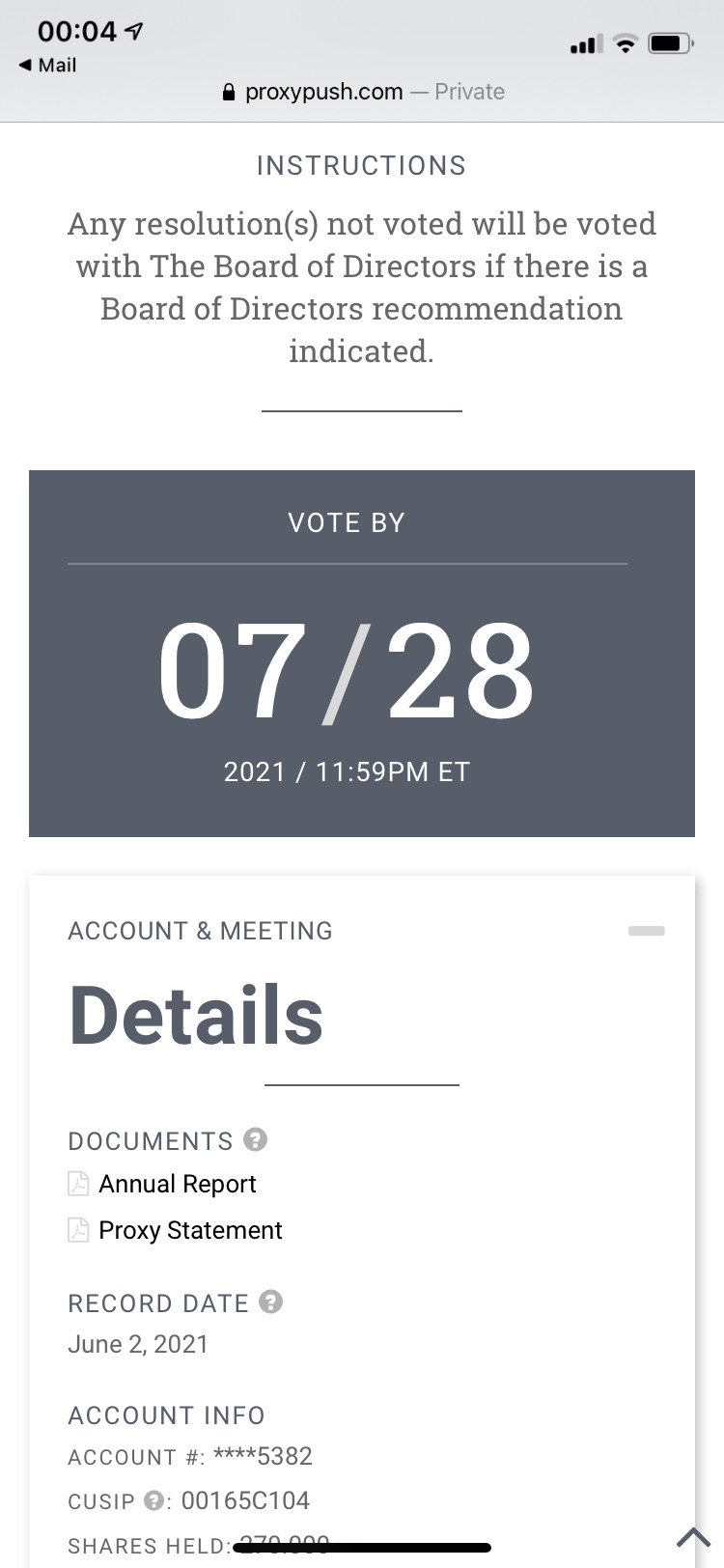Tap the battery indicator in status bar
The width and height of the screenshot is (724, 1568).
(670, 42)
